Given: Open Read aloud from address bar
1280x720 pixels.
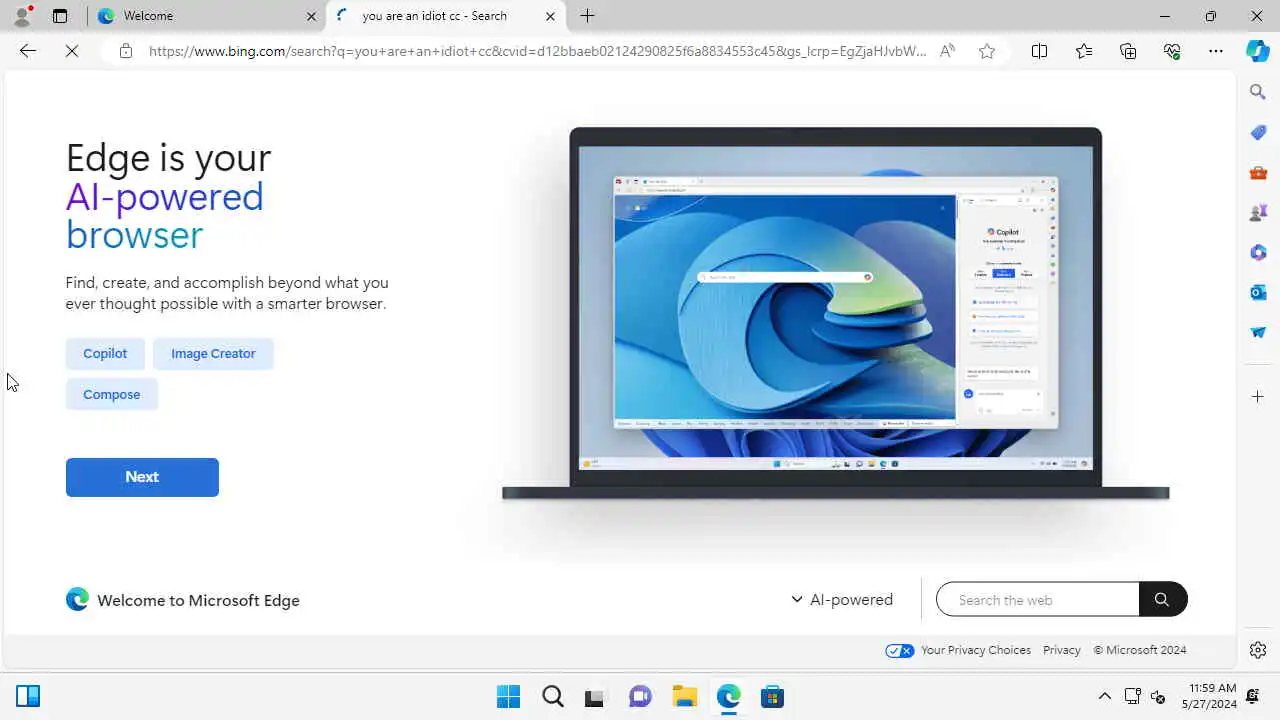Looking at the screenshot, I should pos(947,51).
